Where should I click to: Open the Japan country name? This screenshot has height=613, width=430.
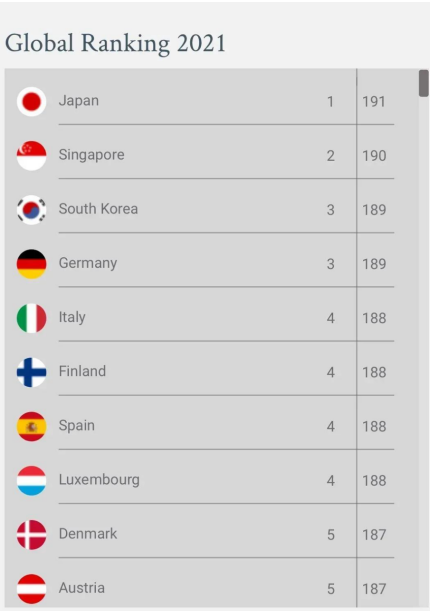[x=79, y=101]
